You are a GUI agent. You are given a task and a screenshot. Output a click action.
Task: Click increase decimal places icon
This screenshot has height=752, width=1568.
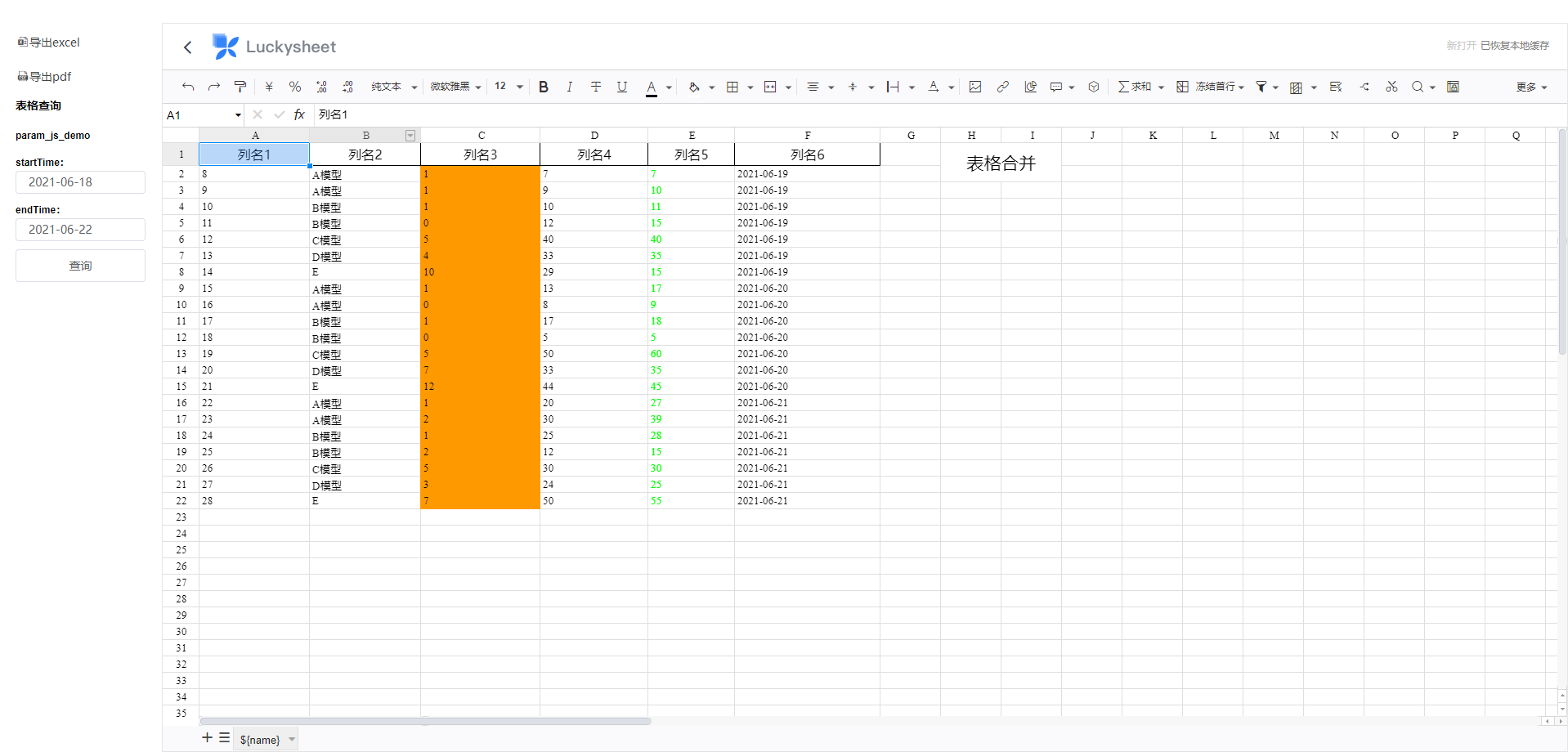click(x=347, y=87)
